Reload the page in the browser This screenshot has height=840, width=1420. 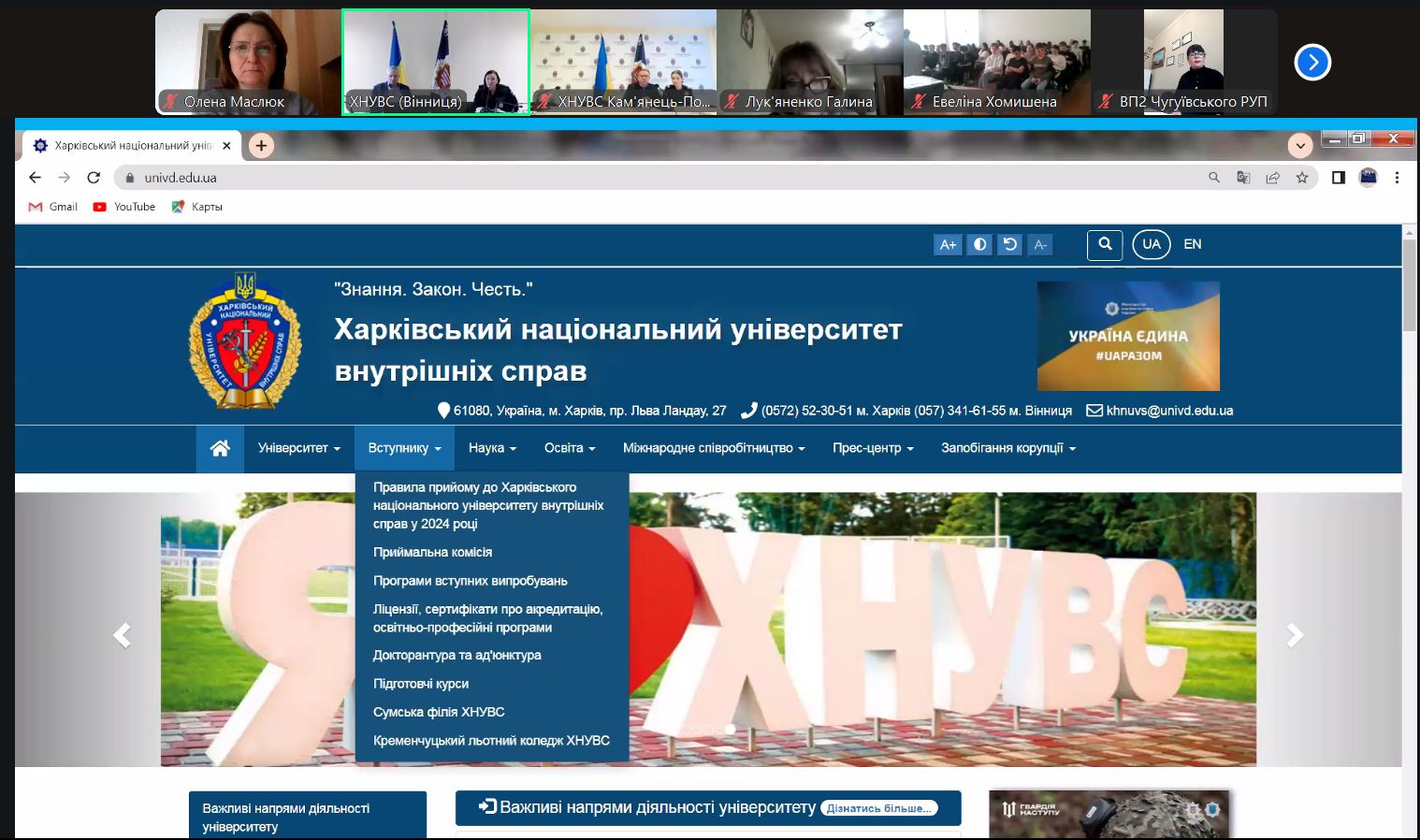pos(94,178)
